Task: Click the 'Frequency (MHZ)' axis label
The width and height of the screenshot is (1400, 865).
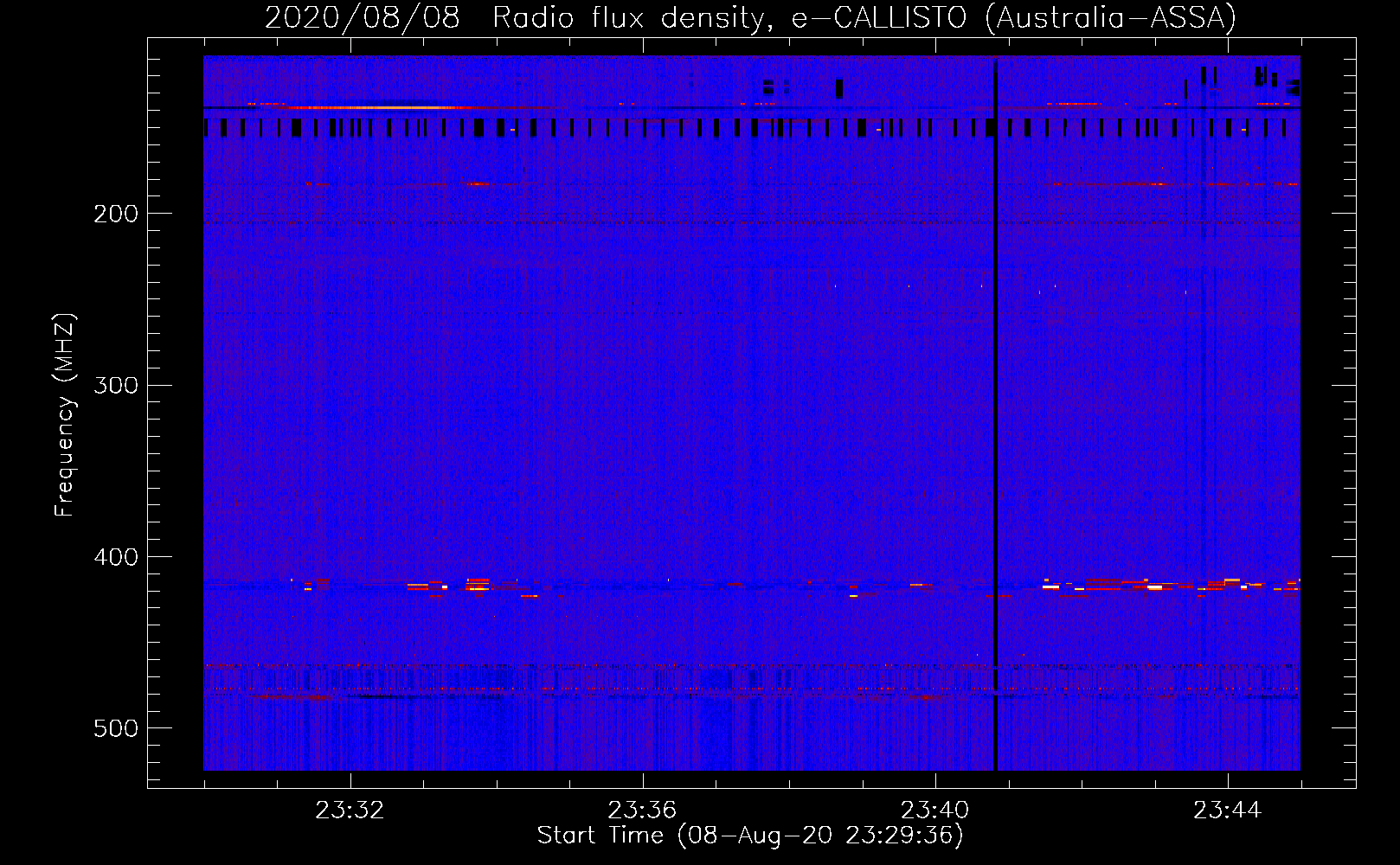Action: pos(65,414)
